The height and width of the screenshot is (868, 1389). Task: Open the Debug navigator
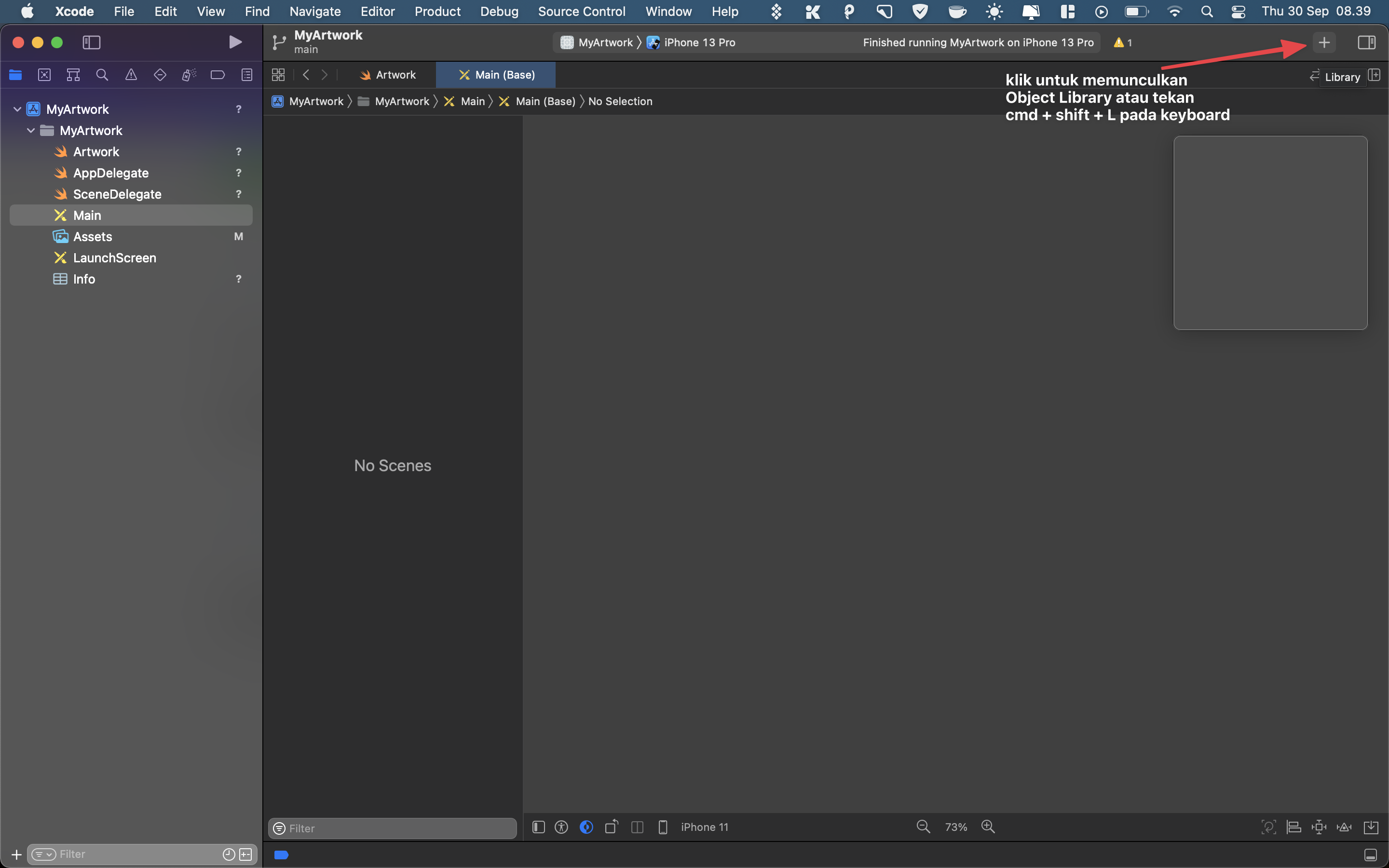pos(189,75)
